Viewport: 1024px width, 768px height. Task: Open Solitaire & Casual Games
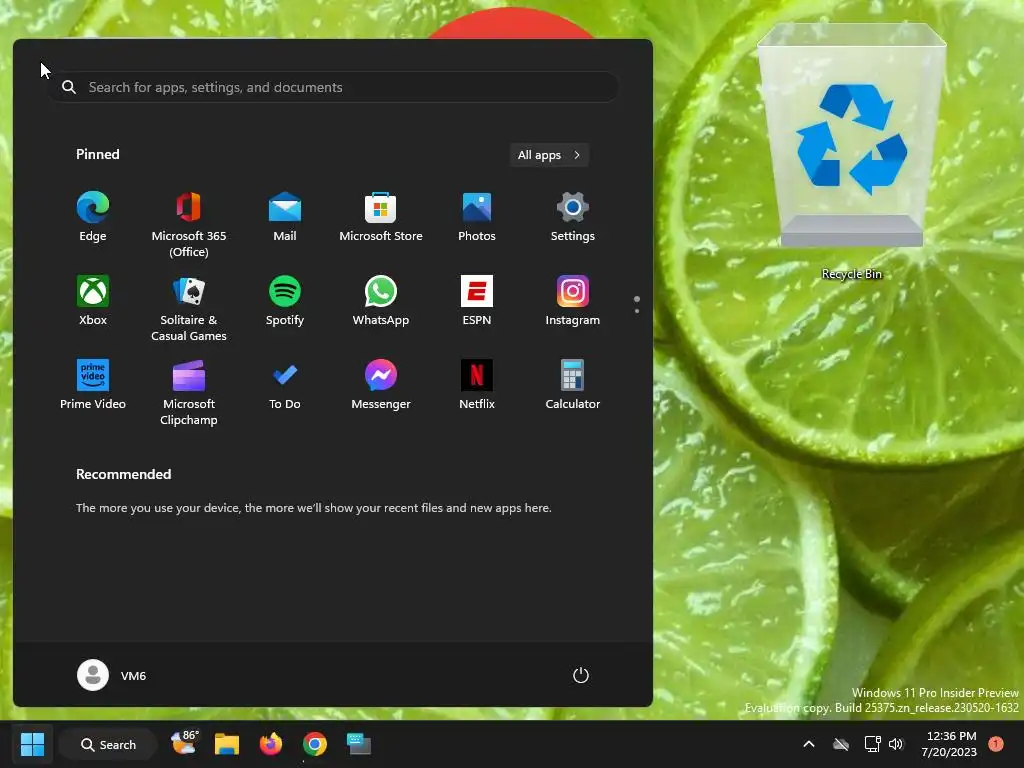point(189,308)
